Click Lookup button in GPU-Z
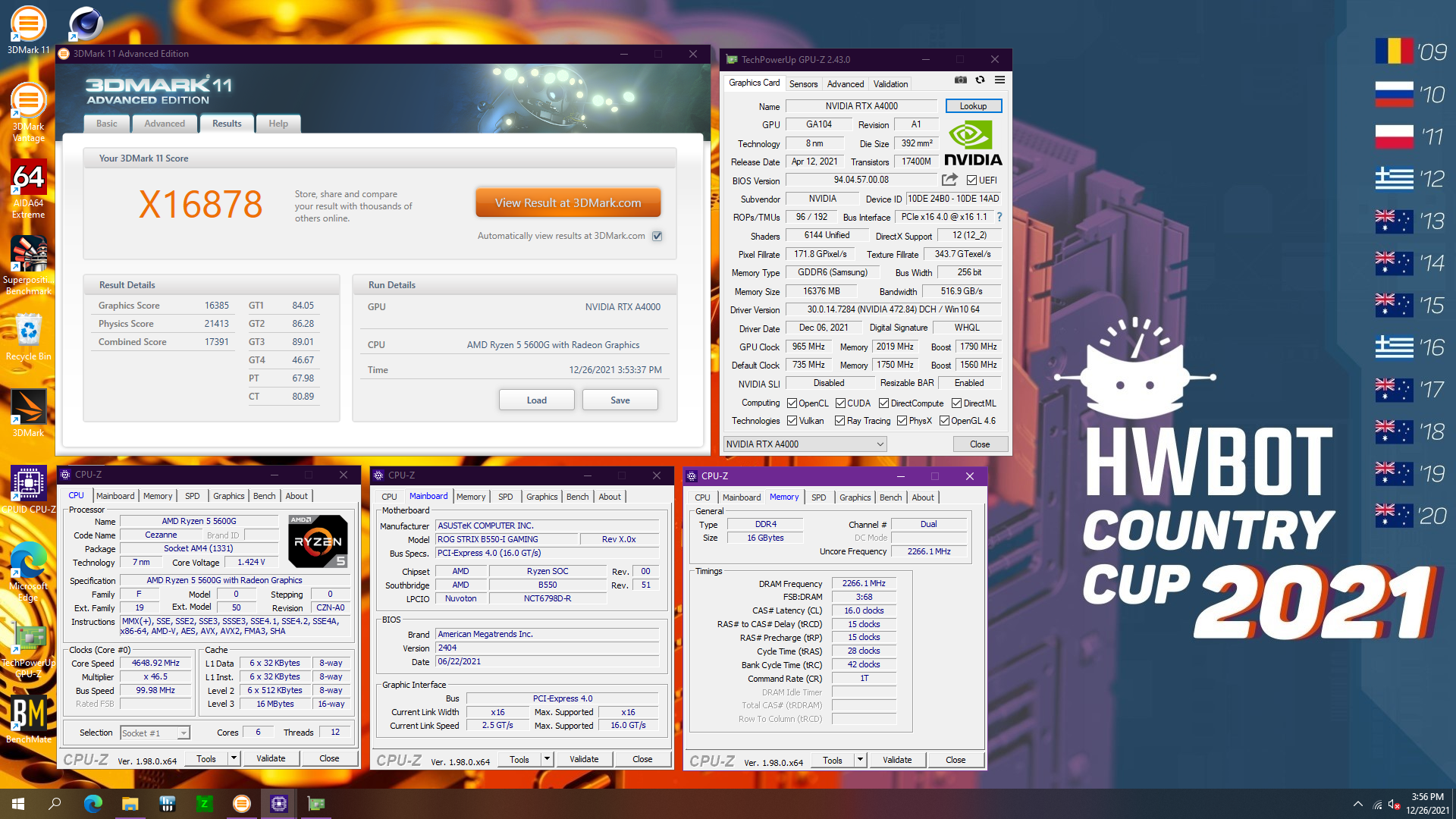Image resolution: width=1456 pixels, height=819 pixels. click(973, 106)
